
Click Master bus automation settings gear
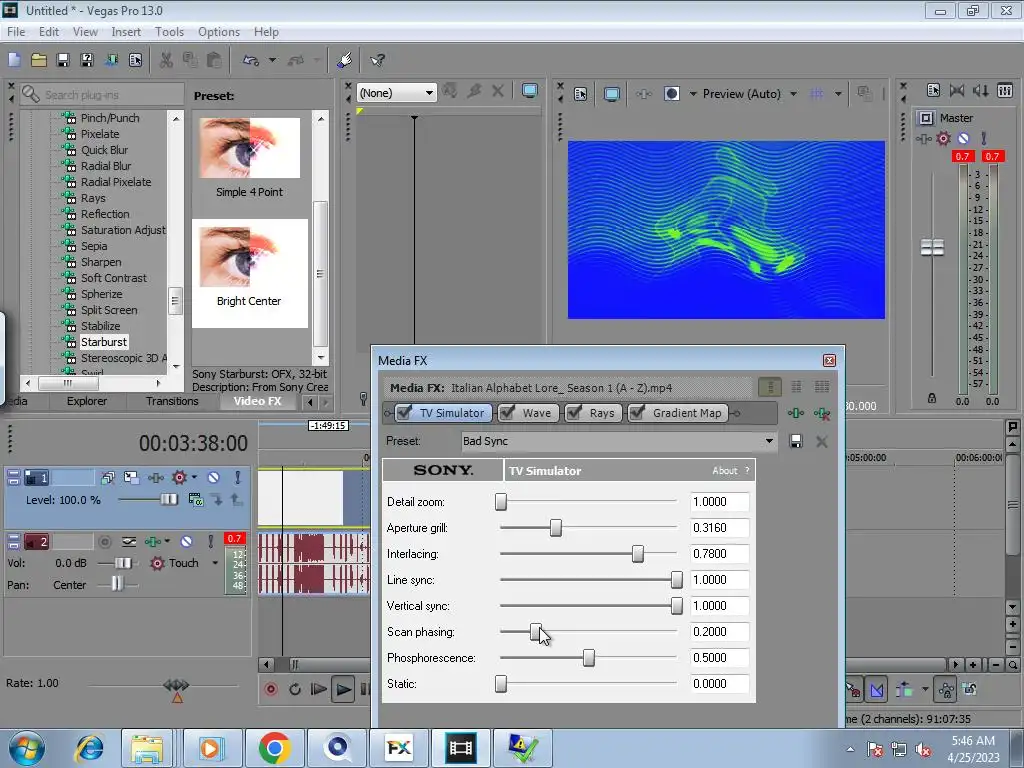[943, 138]
